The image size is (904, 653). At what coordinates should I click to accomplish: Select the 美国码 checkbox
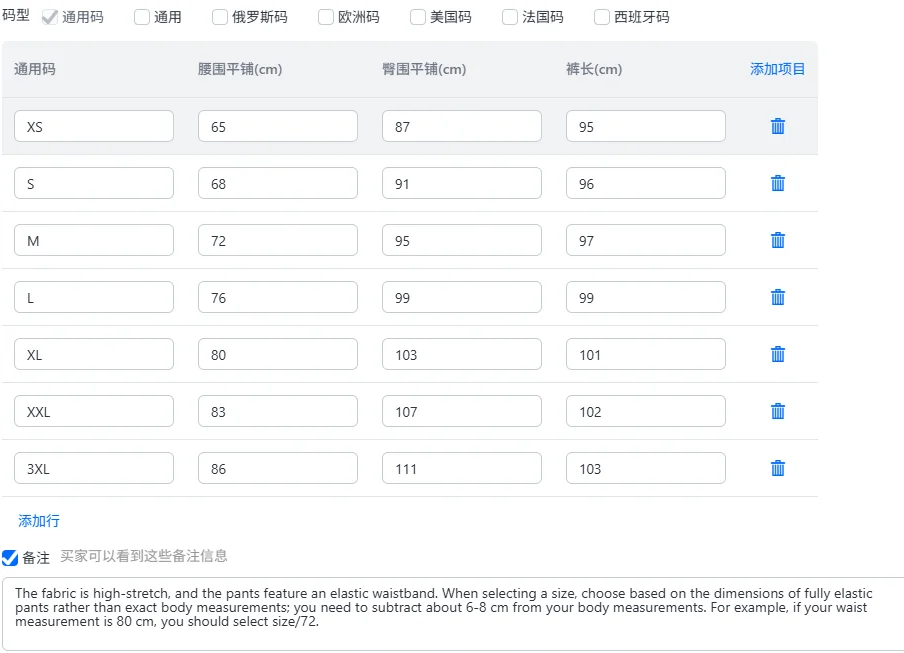pyautogui.click(x=418, y=17)
